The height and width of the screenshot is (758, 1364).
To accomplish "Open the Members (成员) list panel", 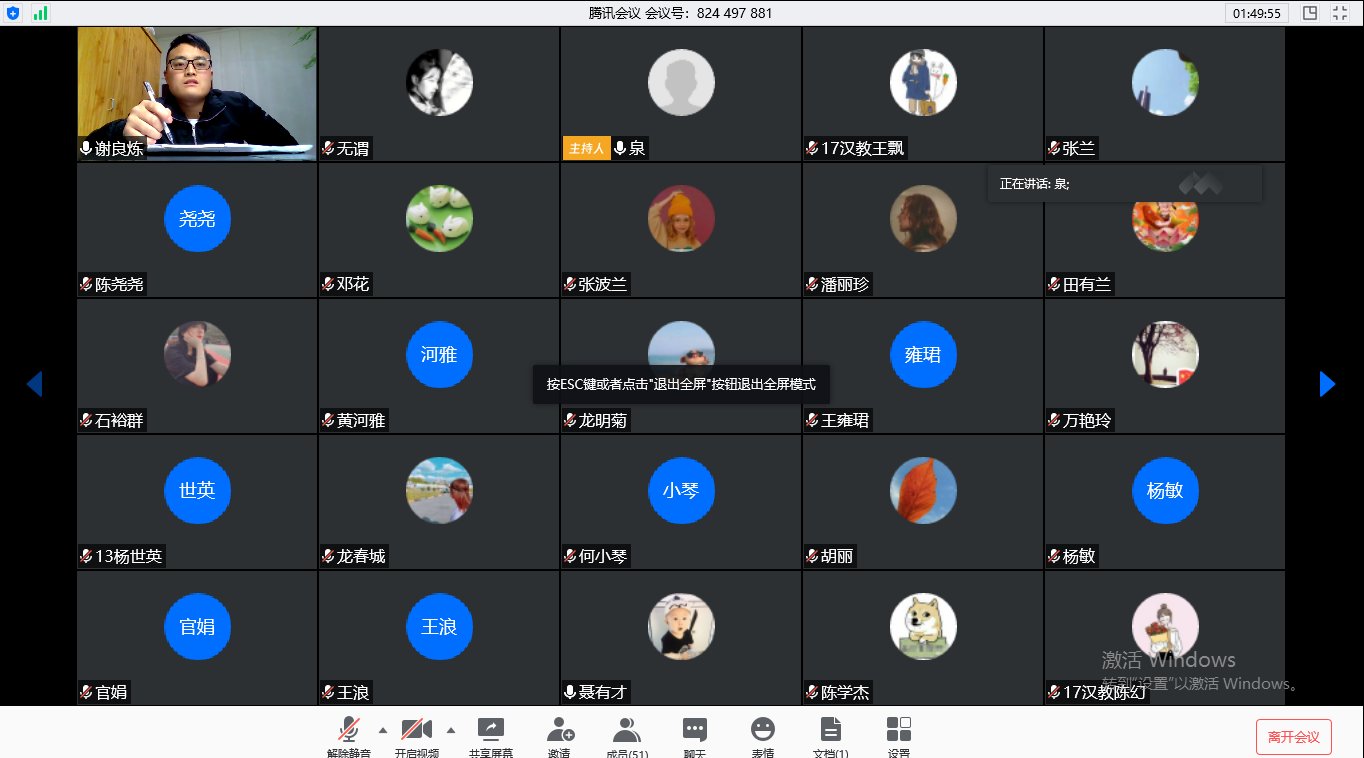I will (x=627, y=731).
